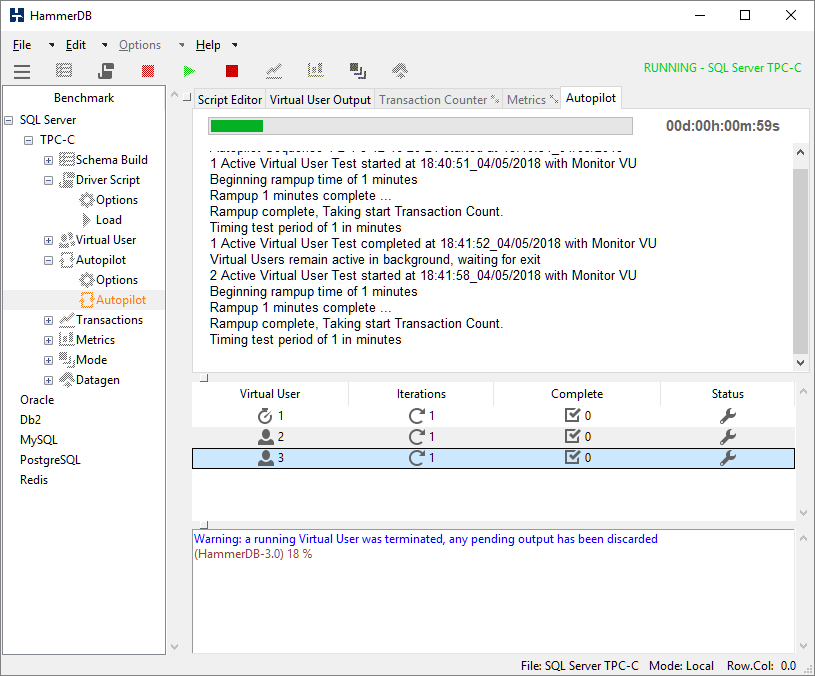Expand the Virtual User node
This screenshot has width=815, height=676.
coord(48,241)
